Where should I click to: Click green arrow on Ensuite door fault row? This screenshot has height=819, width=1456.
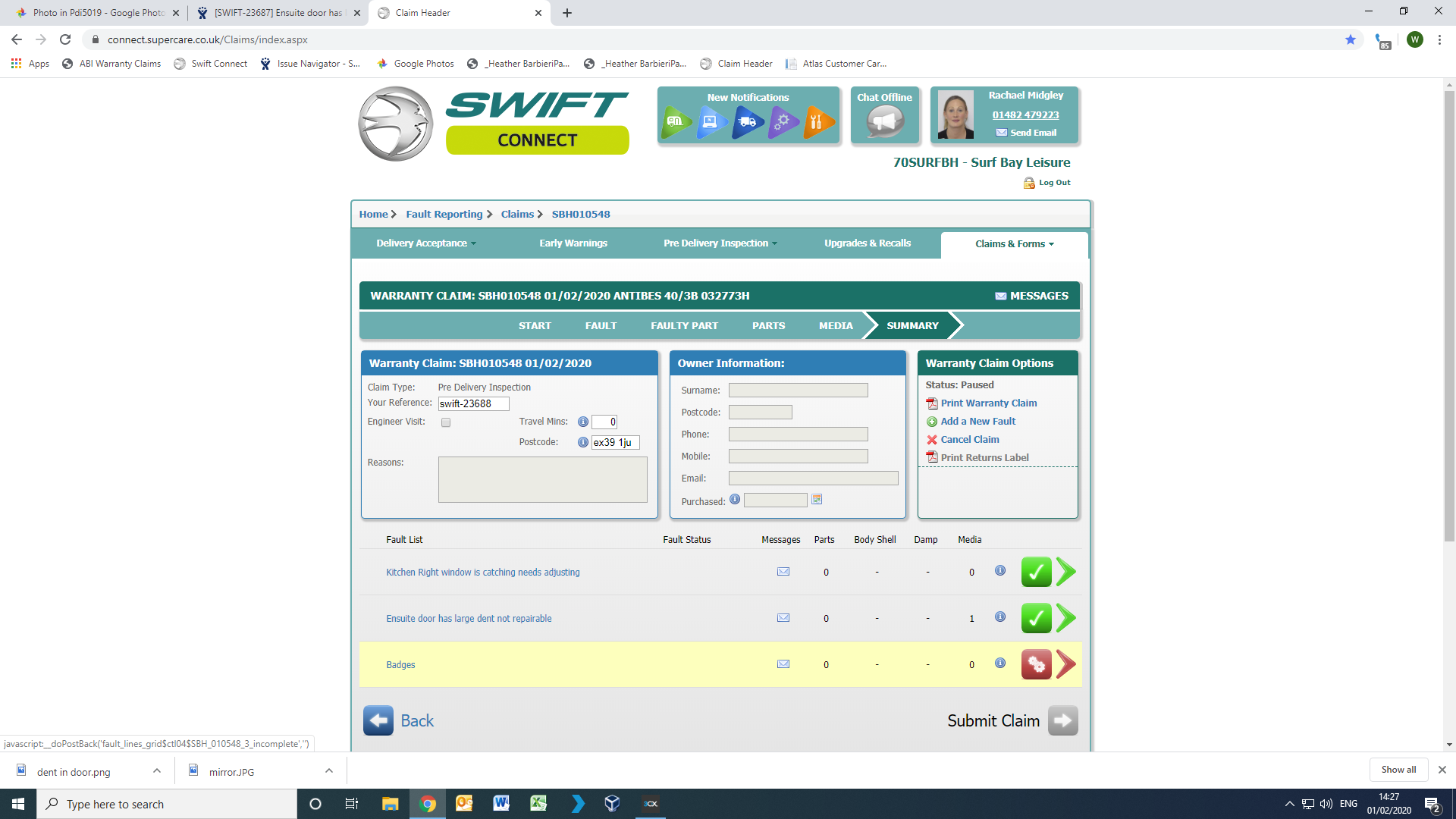[1065, 619]
